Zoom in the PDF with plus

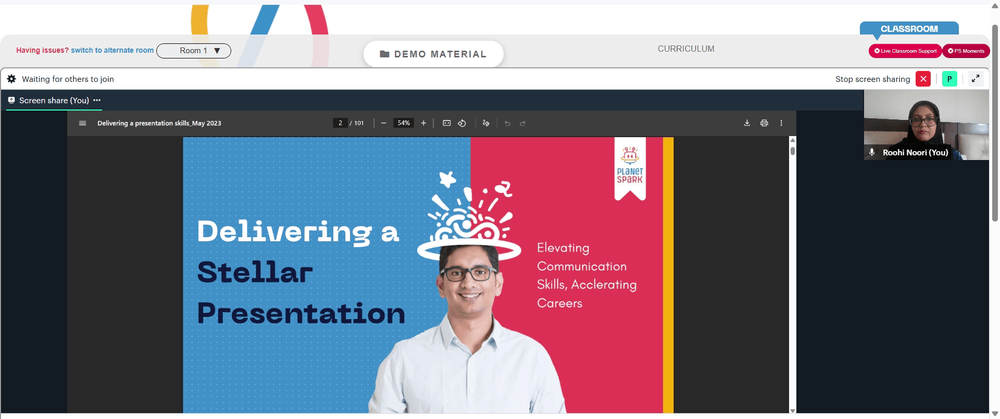coord(423,123)
